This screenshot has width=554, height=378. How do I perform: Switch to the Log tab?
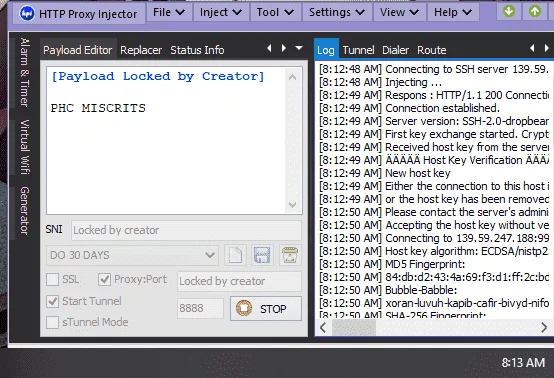326,50
